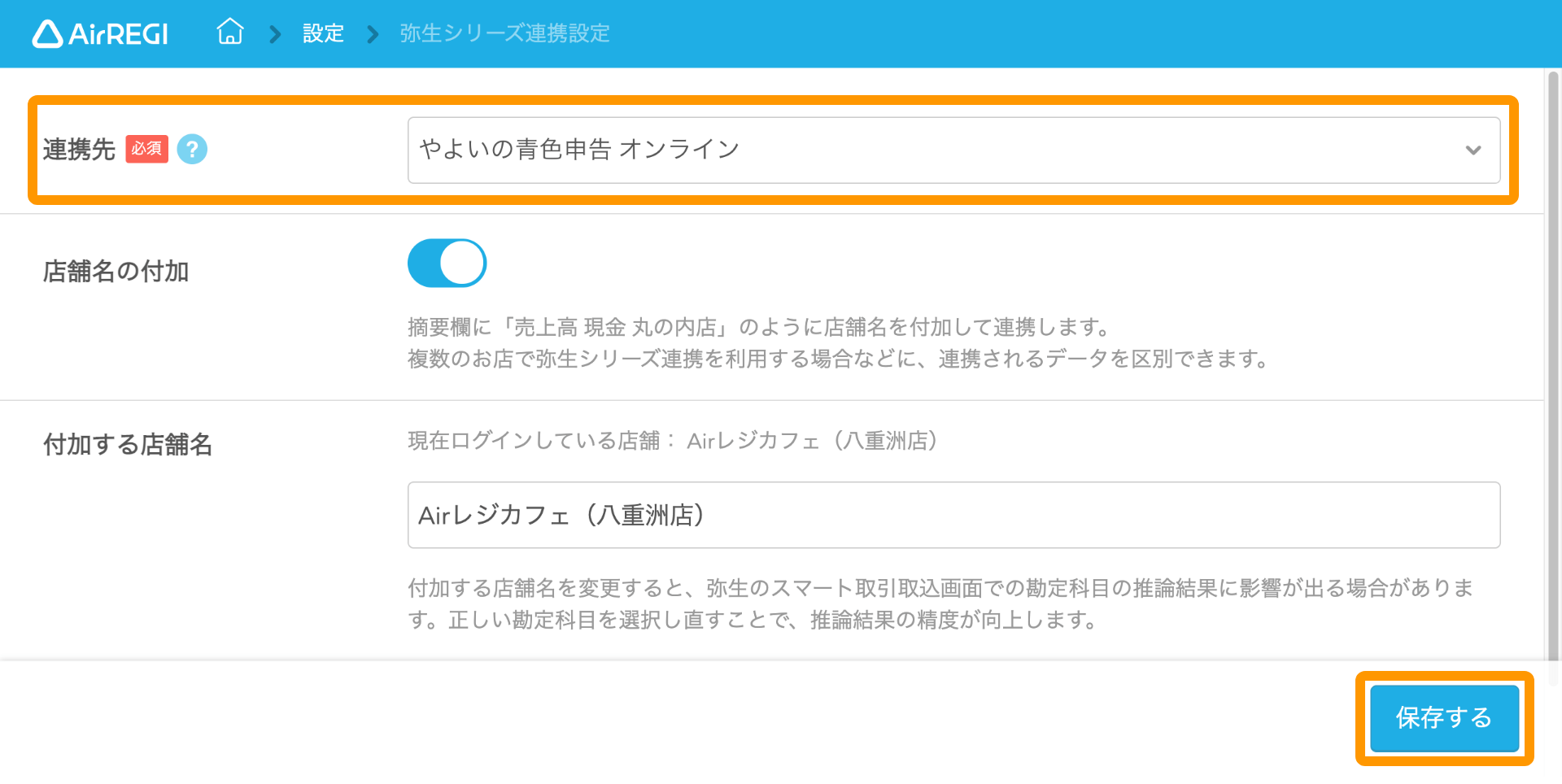The height and width of the screenshot is (784, 1562).
Task: Click the house-shaped navigation icon
Action: (230, 32)
